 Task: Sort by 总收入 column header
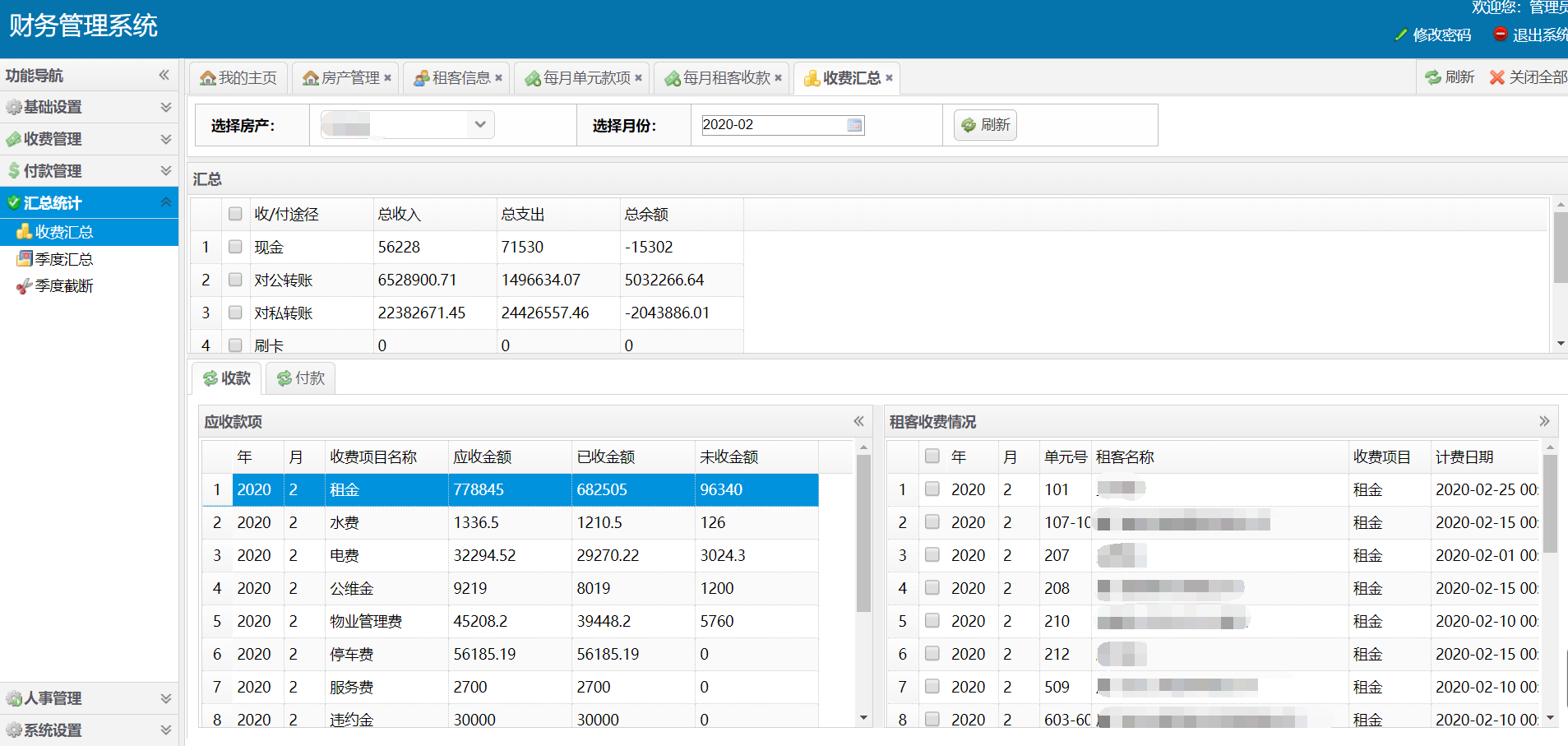435,214
